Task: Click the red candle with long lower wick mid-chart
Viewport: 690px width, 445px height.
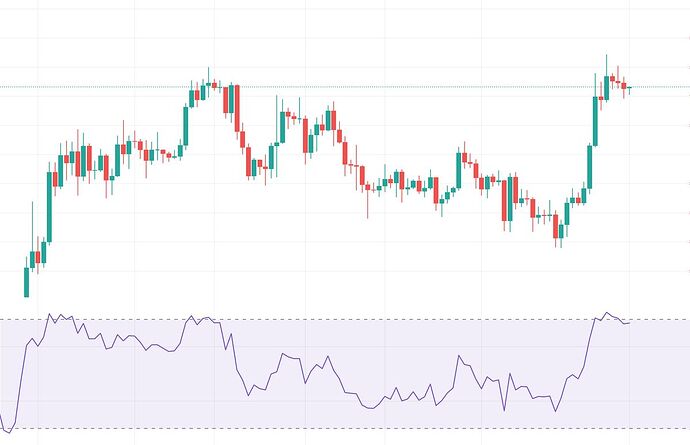Action: pyautogui.click(x=367, y=188)
